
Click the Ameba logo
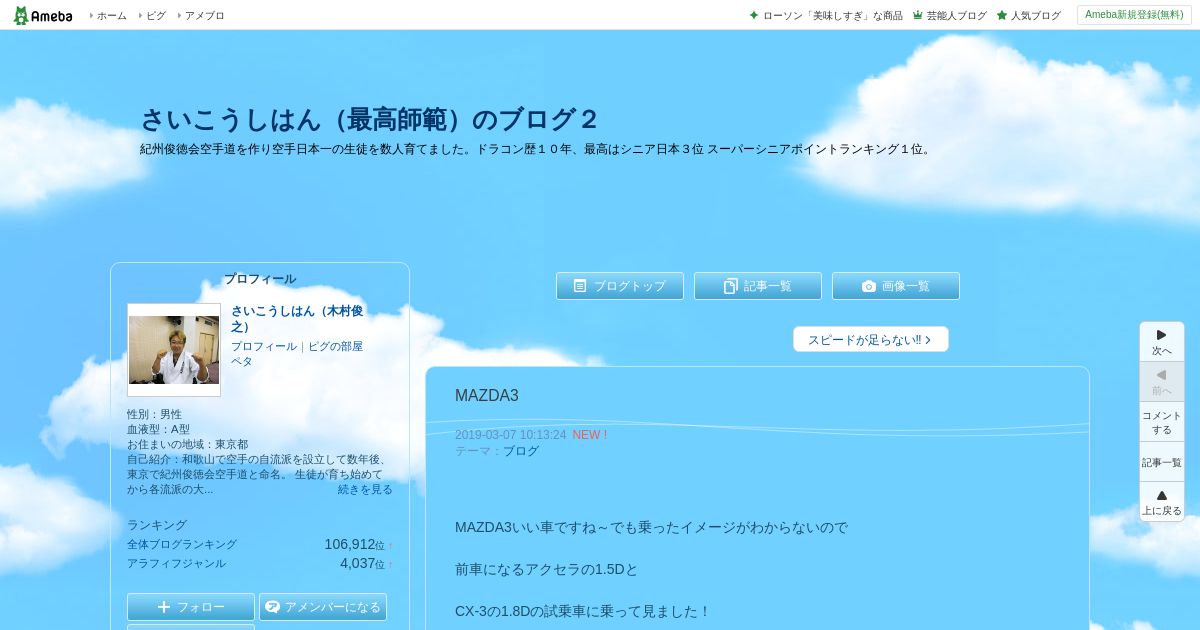[x=42, y=15]
